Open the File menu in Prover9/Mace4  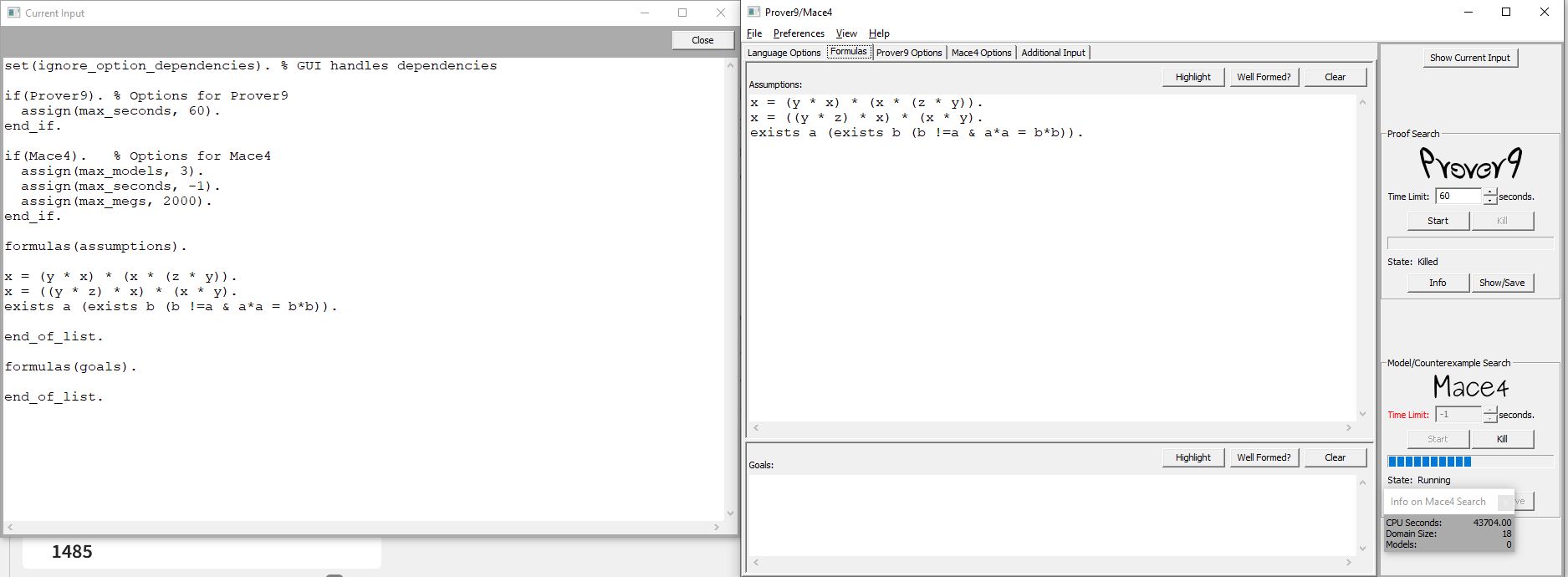tap(754, 33)
